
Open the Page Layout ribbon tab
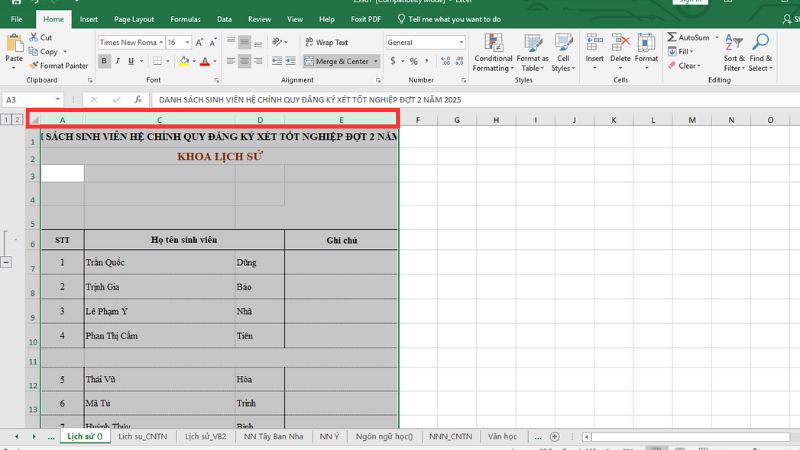pos(134,19)
